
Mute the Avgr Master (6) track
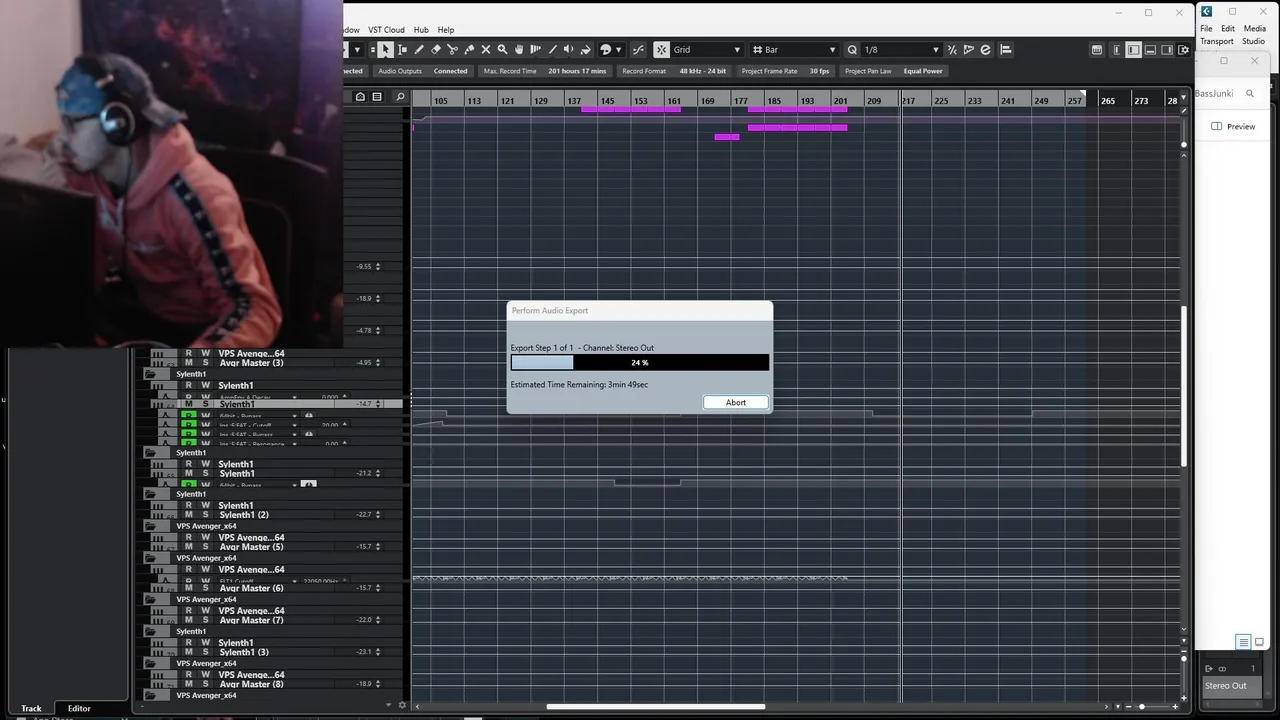coord(188,588)
